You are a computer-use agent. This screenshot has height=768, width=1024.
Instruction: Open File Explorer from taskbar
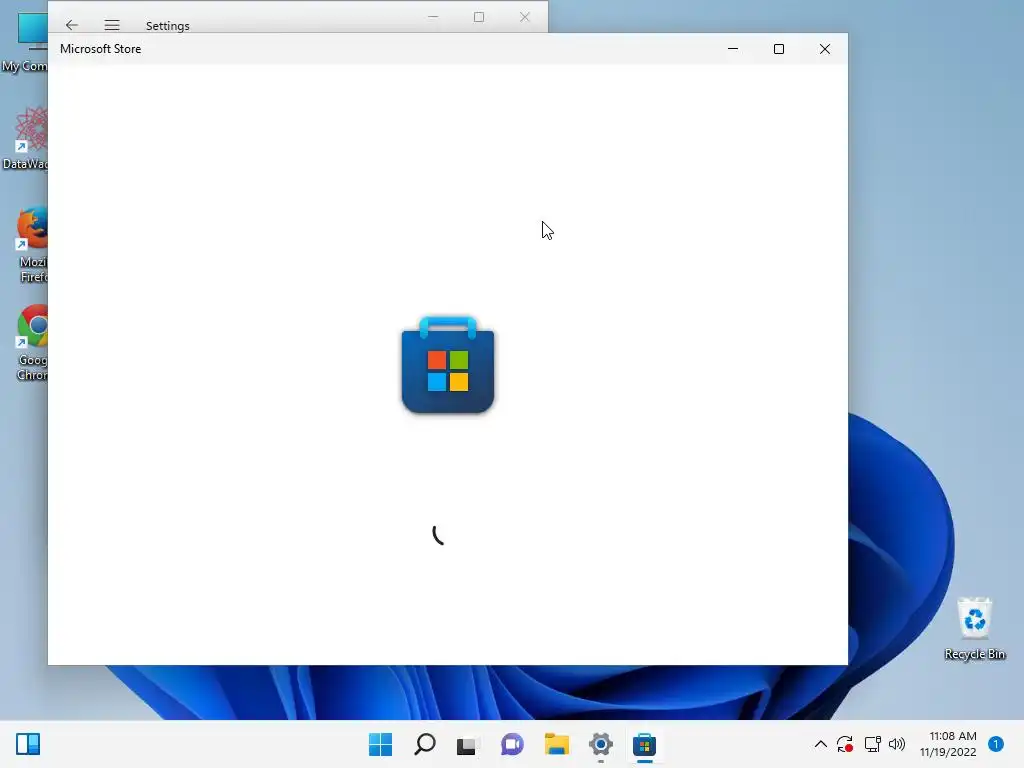point(556,744)
